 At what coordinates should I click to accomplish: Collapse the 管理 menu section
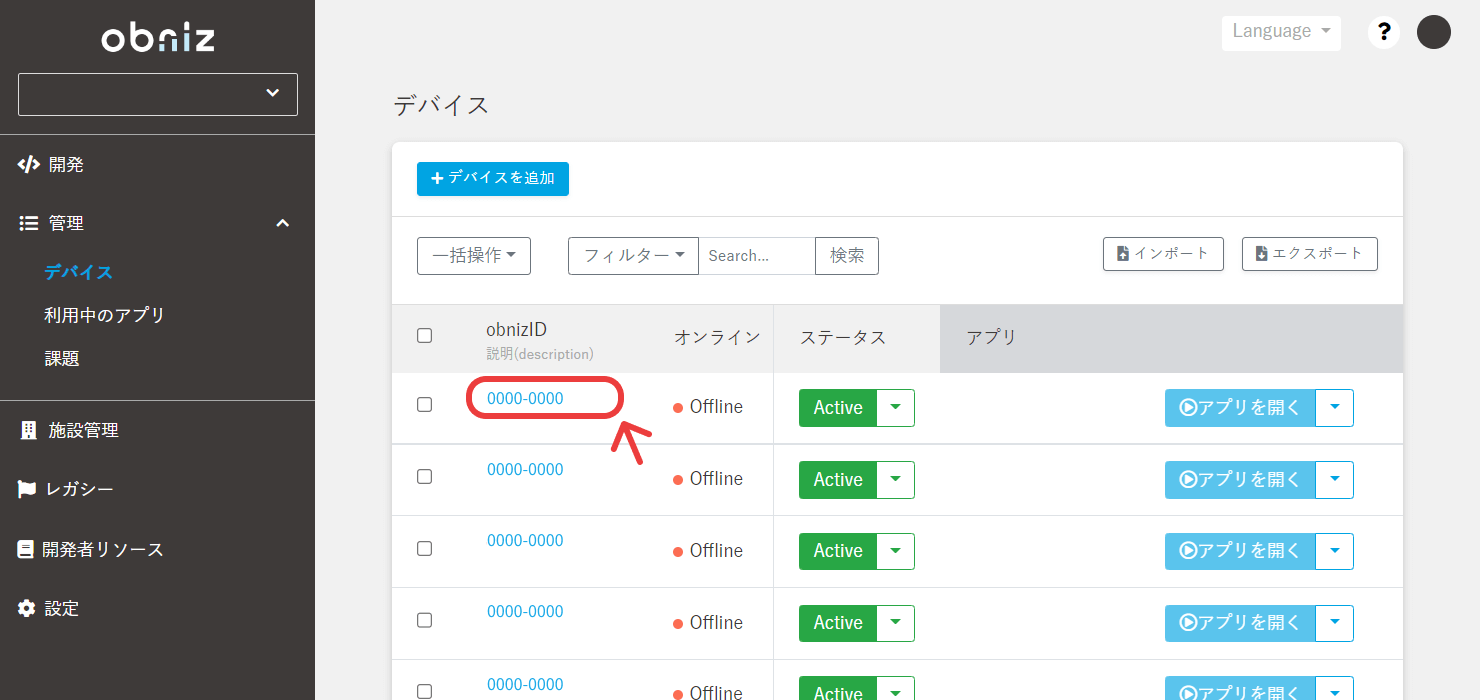[282, 224]
